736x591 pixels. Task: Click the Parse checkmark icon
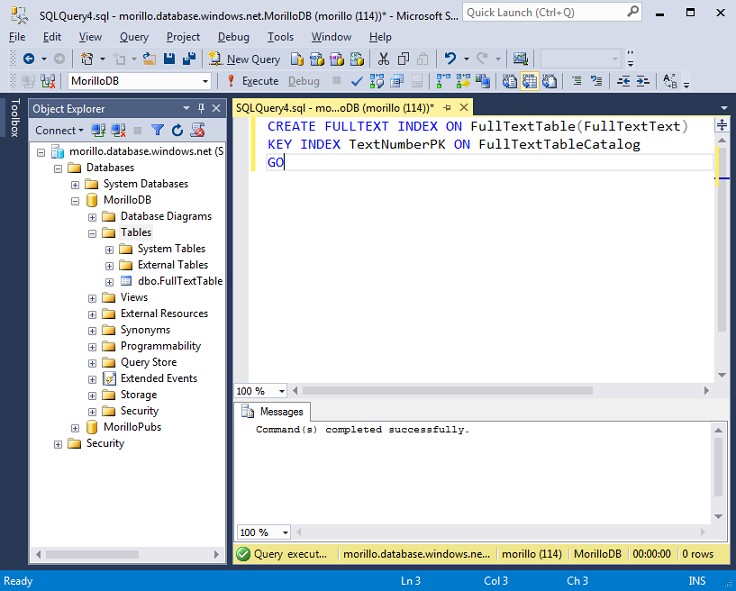point(356,81)
